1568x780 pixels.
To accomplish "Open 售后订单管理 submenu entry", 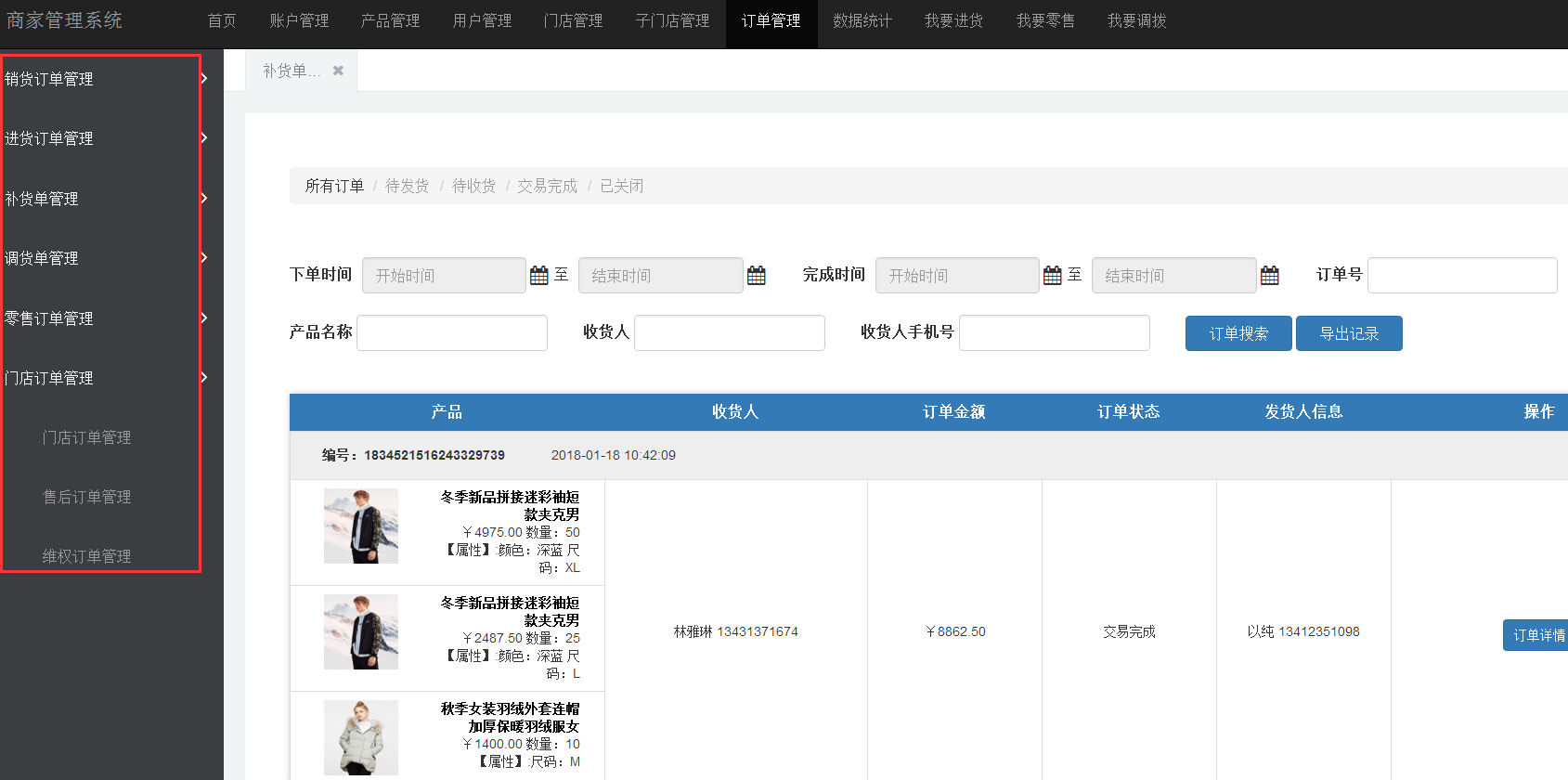I will [86, 497].
